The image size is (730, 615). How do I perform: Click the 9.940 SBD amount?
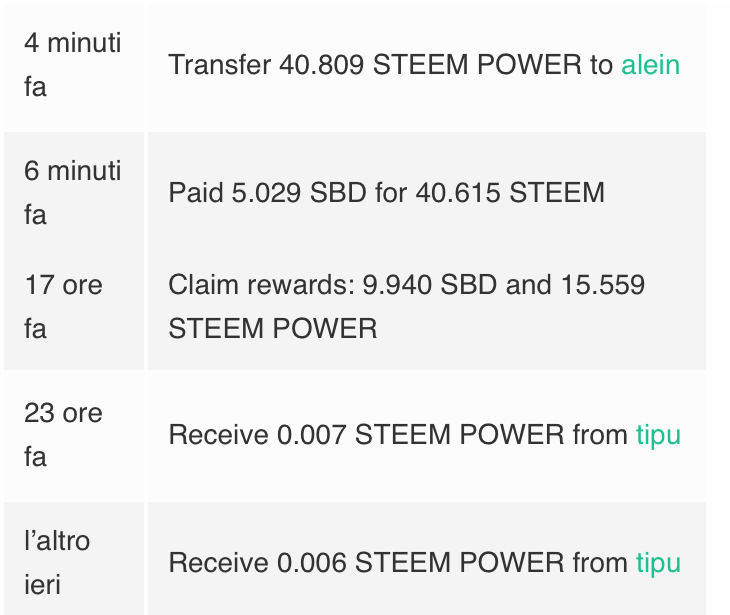coord(429,284)
